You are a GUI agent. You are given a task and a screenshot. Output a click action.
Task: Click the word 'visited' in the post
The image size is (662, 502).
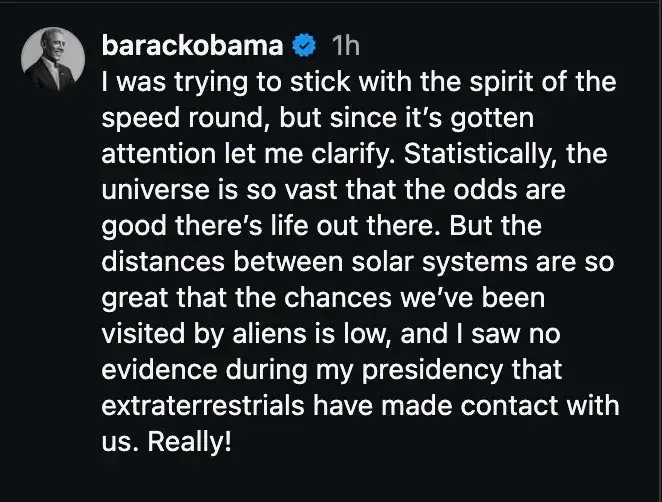coord(138,334)
